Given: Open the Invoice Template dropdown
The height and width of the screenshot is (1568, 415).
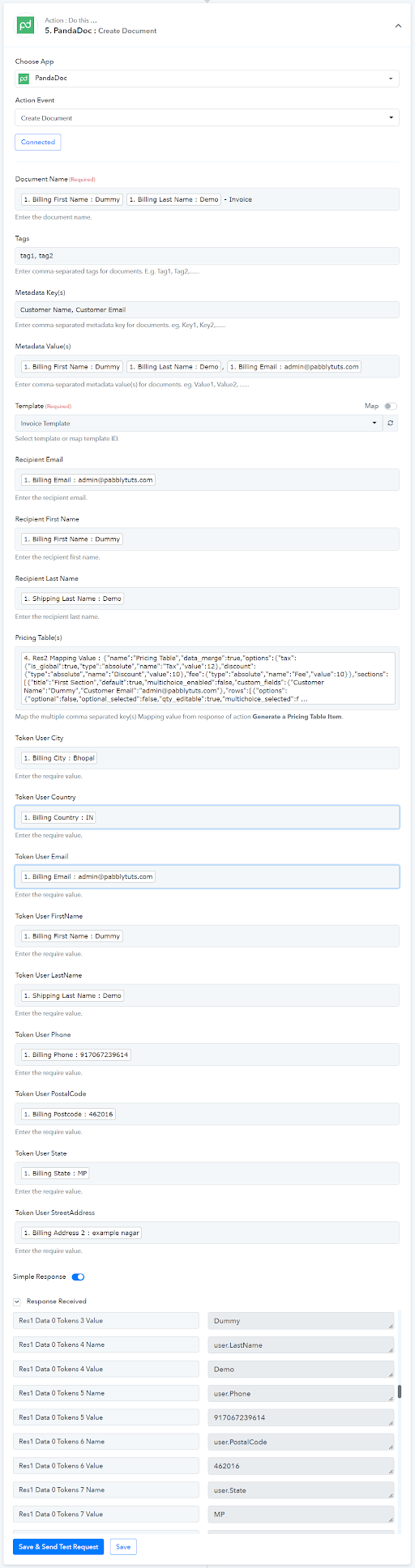Looking at the screenshot, I should pos(199,423).
